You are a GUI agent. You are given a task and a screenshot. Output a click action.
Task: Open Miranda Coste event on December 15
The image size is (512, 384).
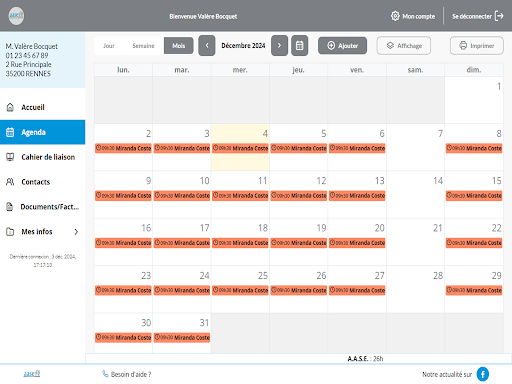click(x=474, y=196)
